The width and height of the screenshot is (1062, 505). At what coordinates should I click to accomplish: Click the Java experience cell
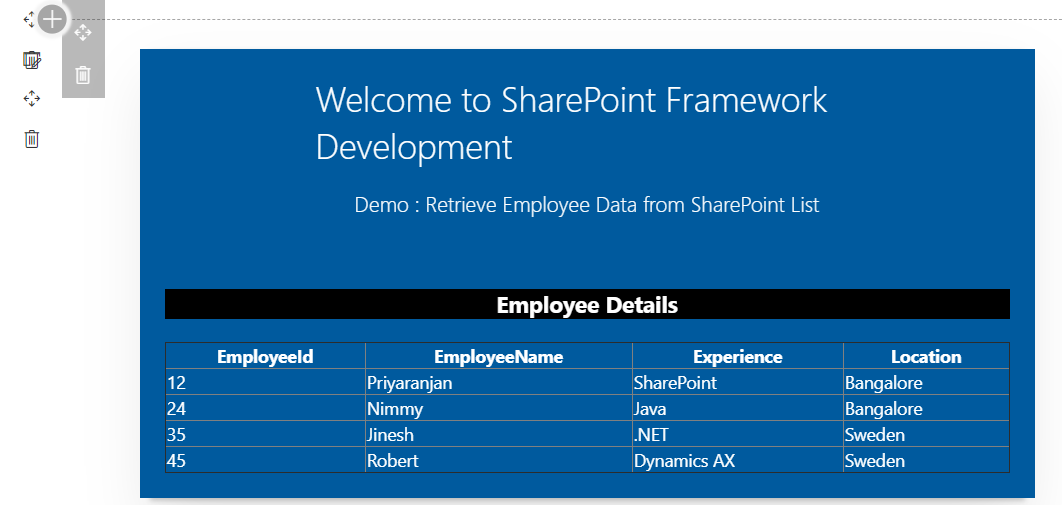coord(738,408)
